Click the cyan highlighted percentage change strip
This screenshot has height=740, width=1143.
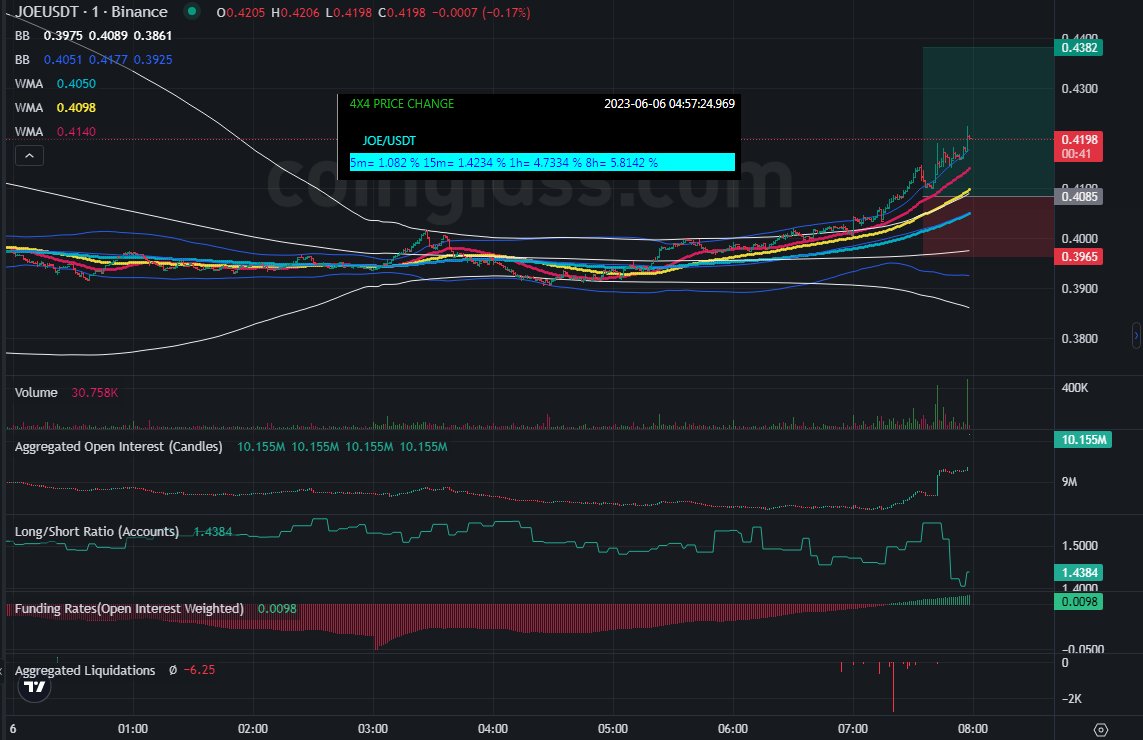click(540, 161)
